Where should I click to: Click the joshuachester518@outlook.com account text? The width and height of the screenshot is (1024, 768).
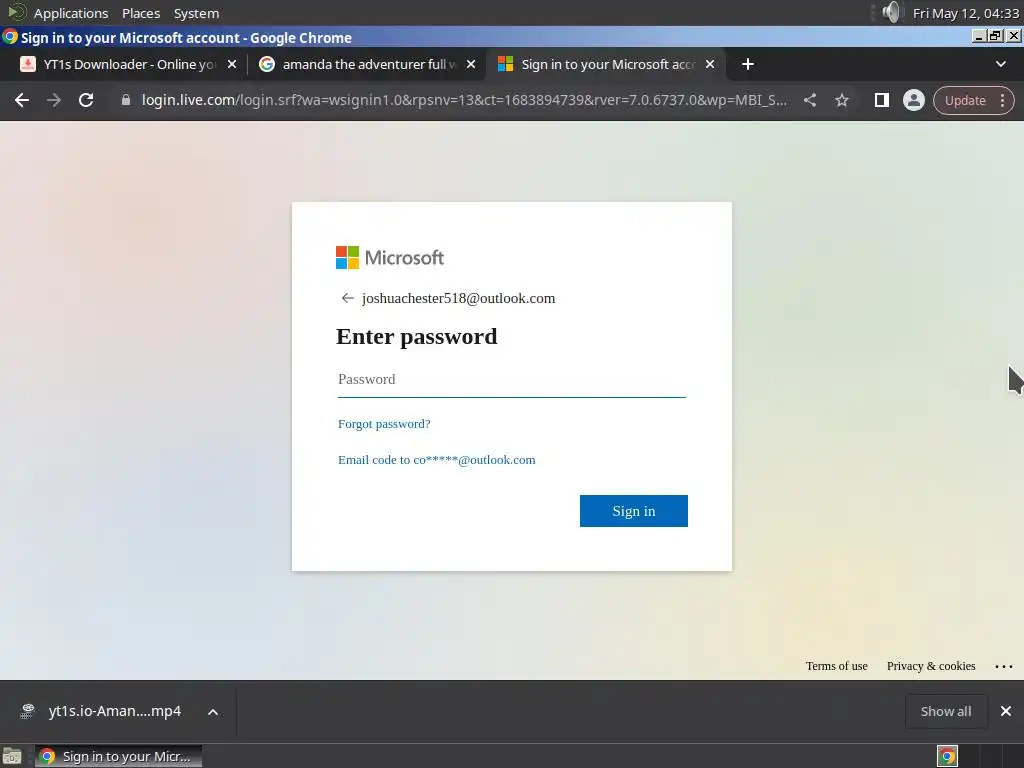[458, 298]
